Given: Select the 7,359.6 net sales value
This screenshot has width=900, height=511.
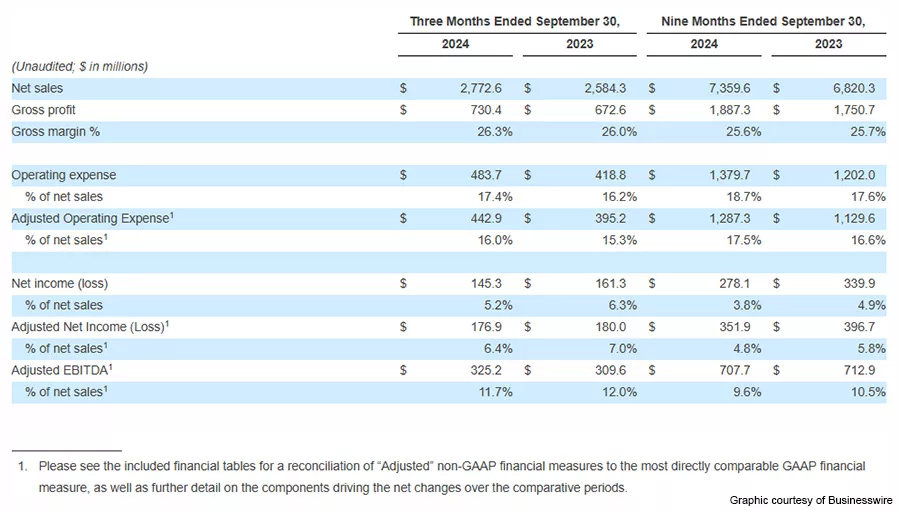Looking at the screenshot, I should pos(740,89).
